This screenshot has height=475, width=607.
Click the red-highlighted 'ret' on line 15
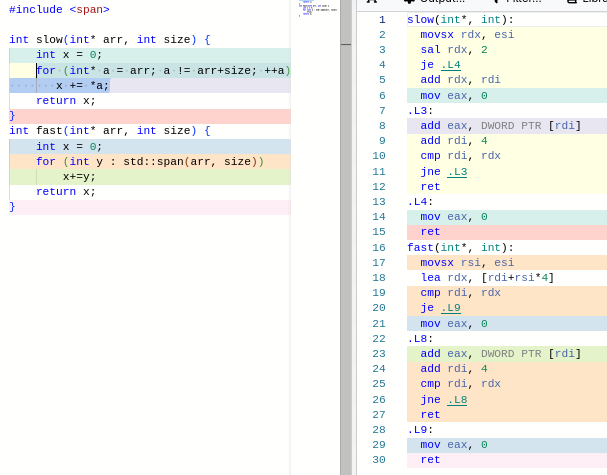pos(430,232)
